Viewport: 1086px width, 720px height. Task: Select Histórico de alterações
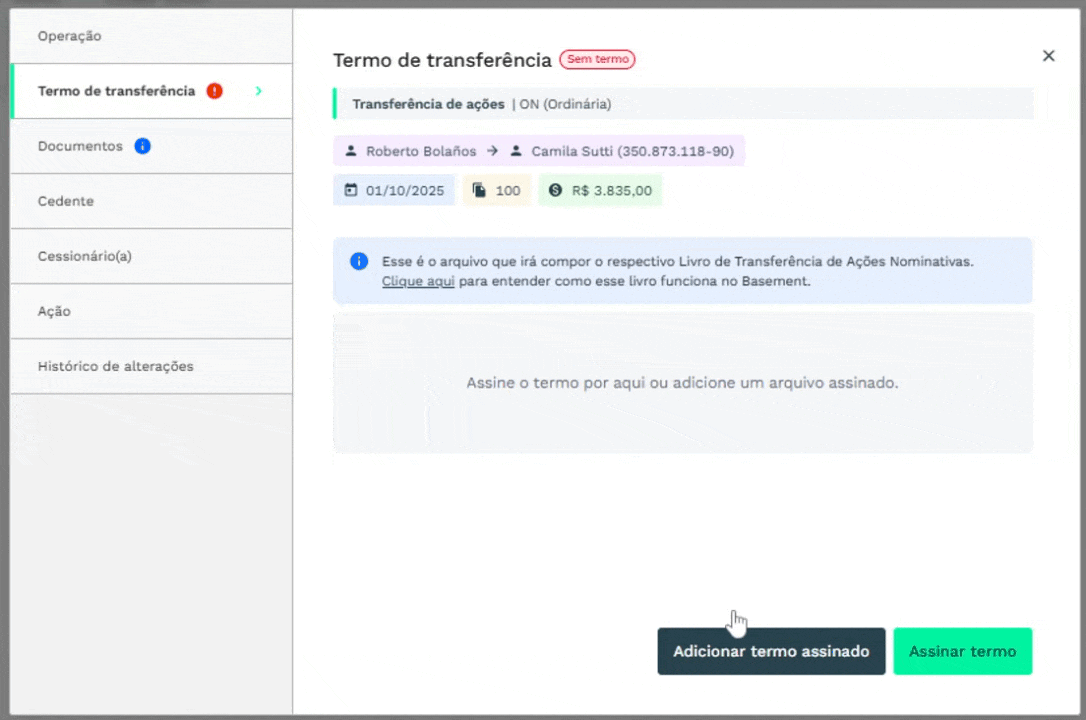point(115,366)
